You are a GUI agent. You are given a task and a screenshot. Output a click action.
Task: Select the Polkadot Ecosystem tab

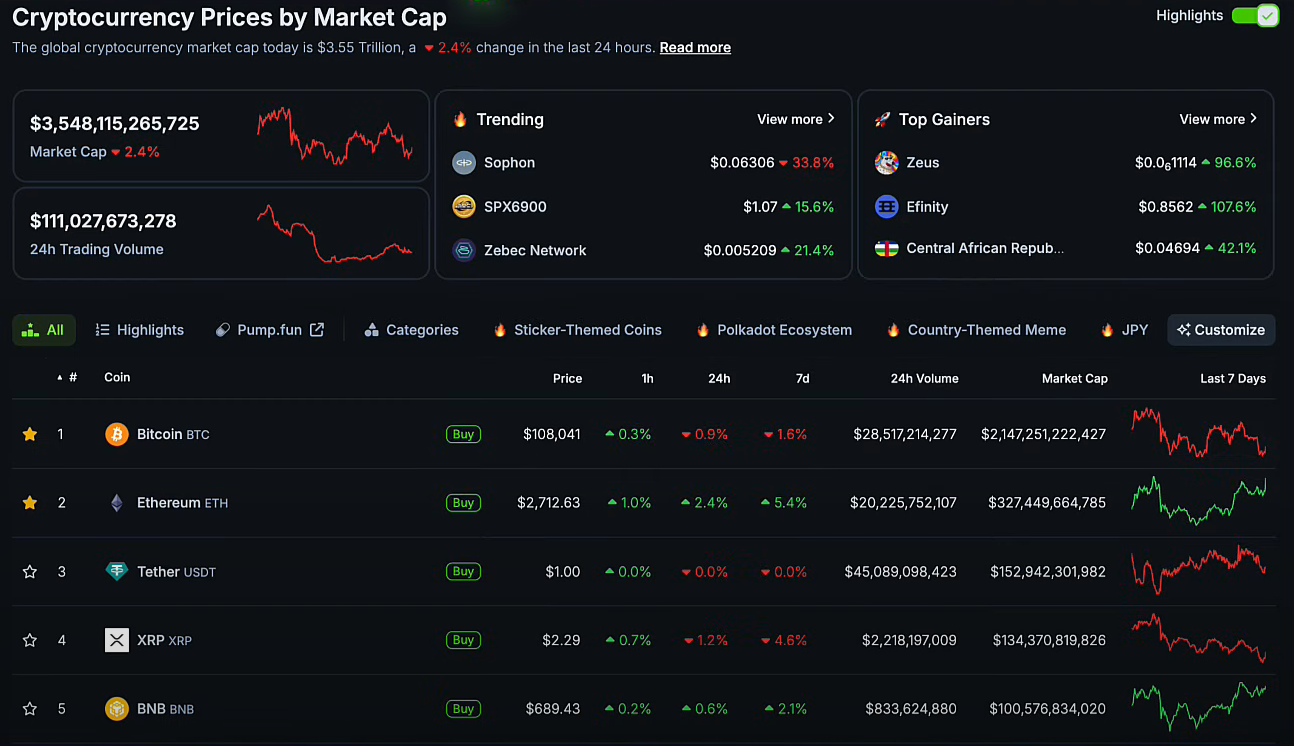tap(773, 330)
